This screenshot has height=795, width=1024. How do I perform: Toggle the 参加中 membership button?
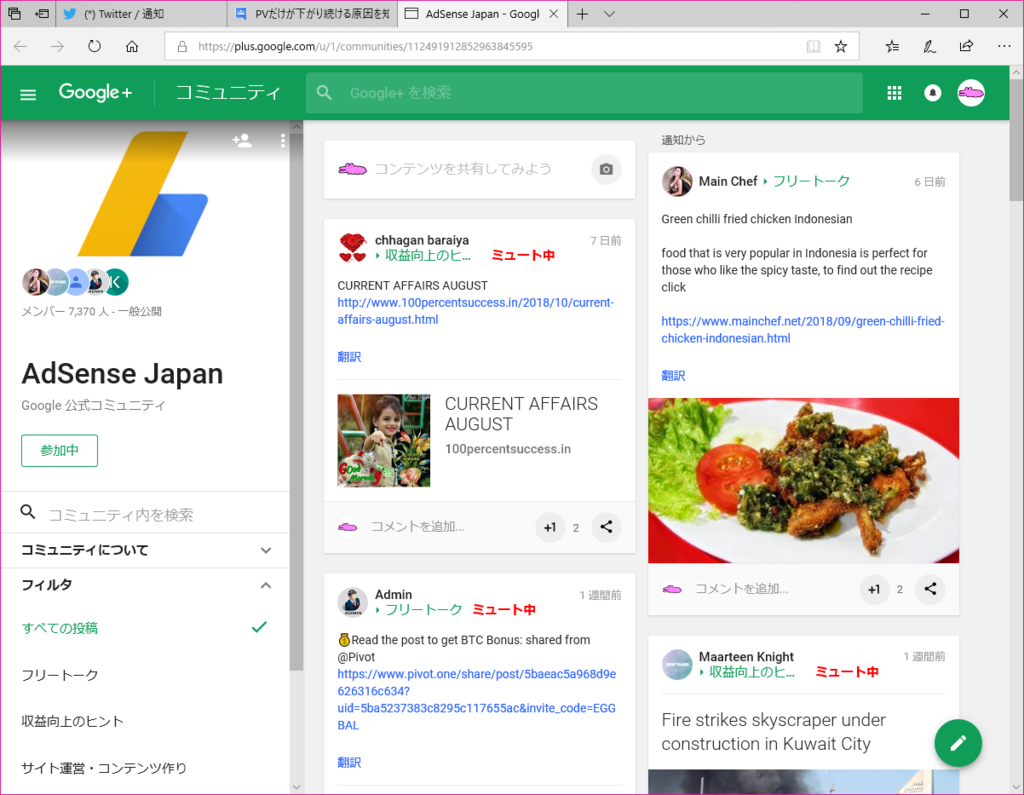(x=59, y=451)
